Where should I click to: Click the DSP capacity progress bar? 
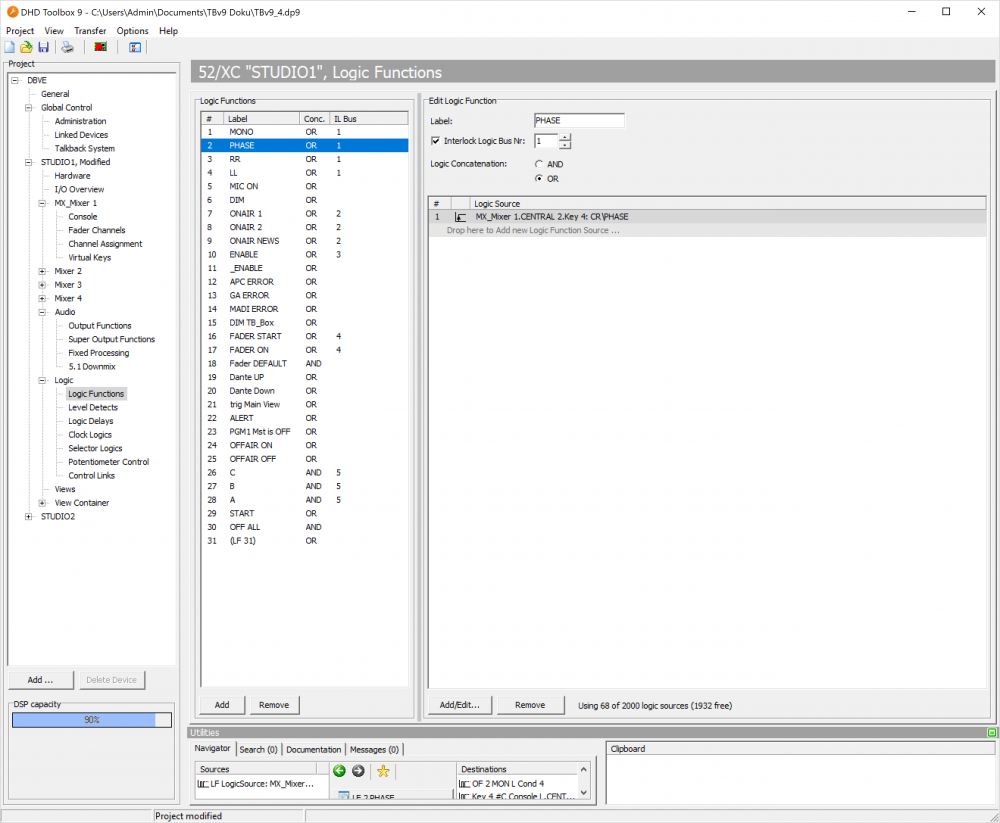[91, 718]
